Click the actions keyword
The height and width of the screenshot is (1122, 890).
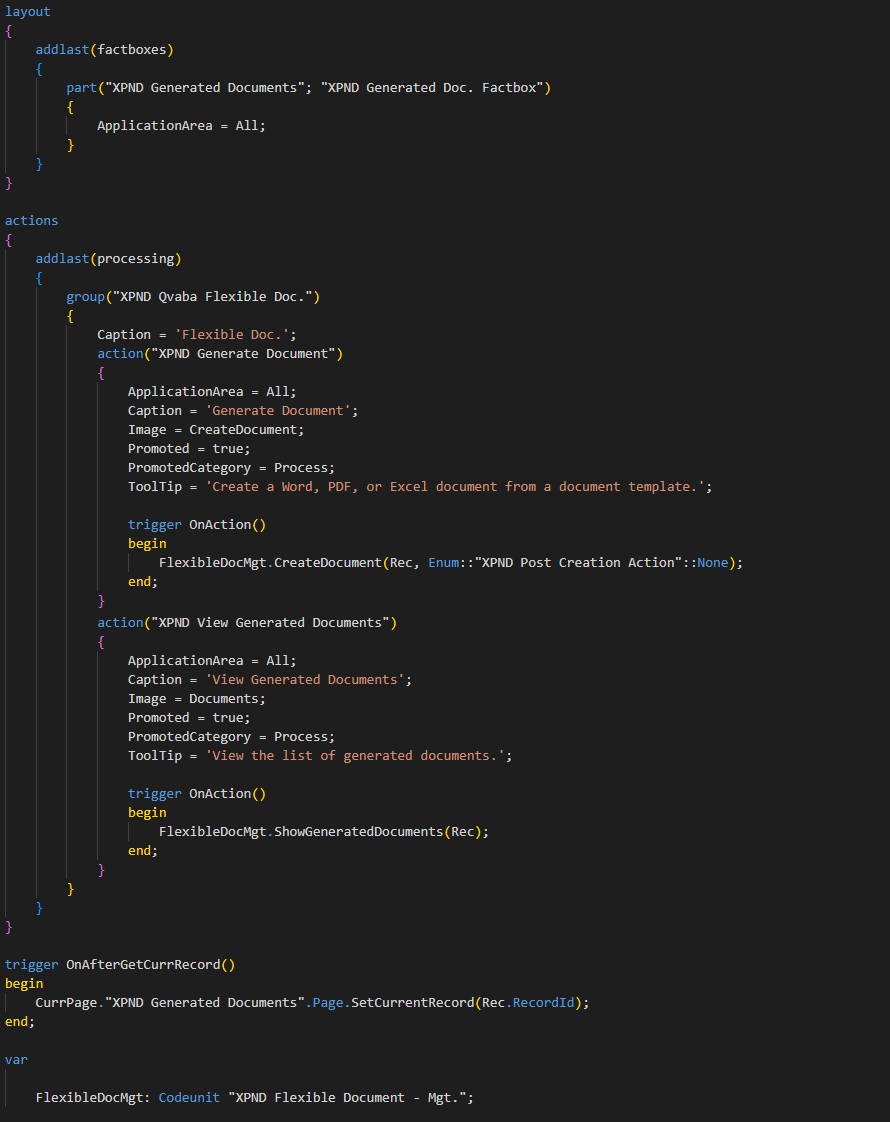(31, 221)
